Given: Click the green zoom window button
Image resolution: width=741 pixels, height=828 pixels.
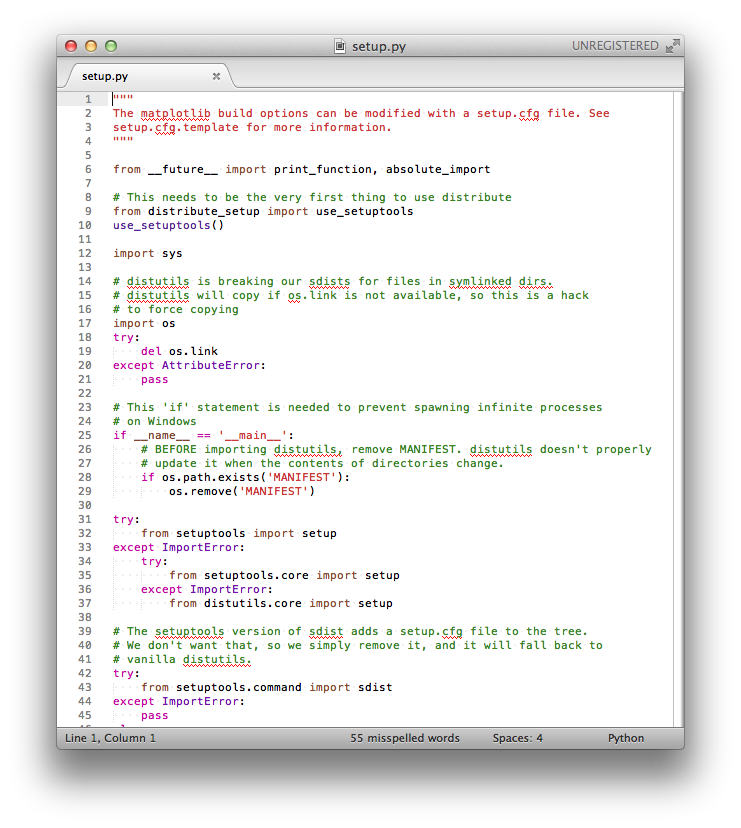Looking at the screenshot, I should tap(111, 46).
